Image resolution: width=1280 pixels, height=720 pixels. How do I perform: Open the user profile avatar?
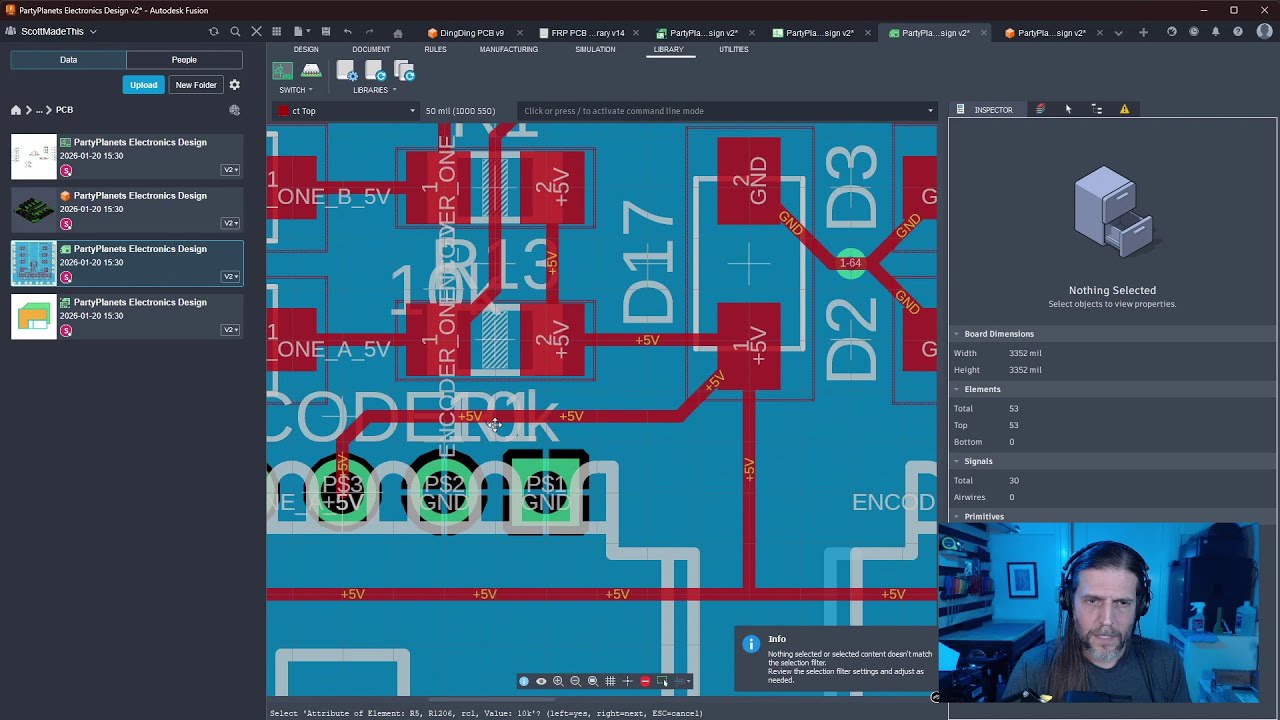point(1264,32)
